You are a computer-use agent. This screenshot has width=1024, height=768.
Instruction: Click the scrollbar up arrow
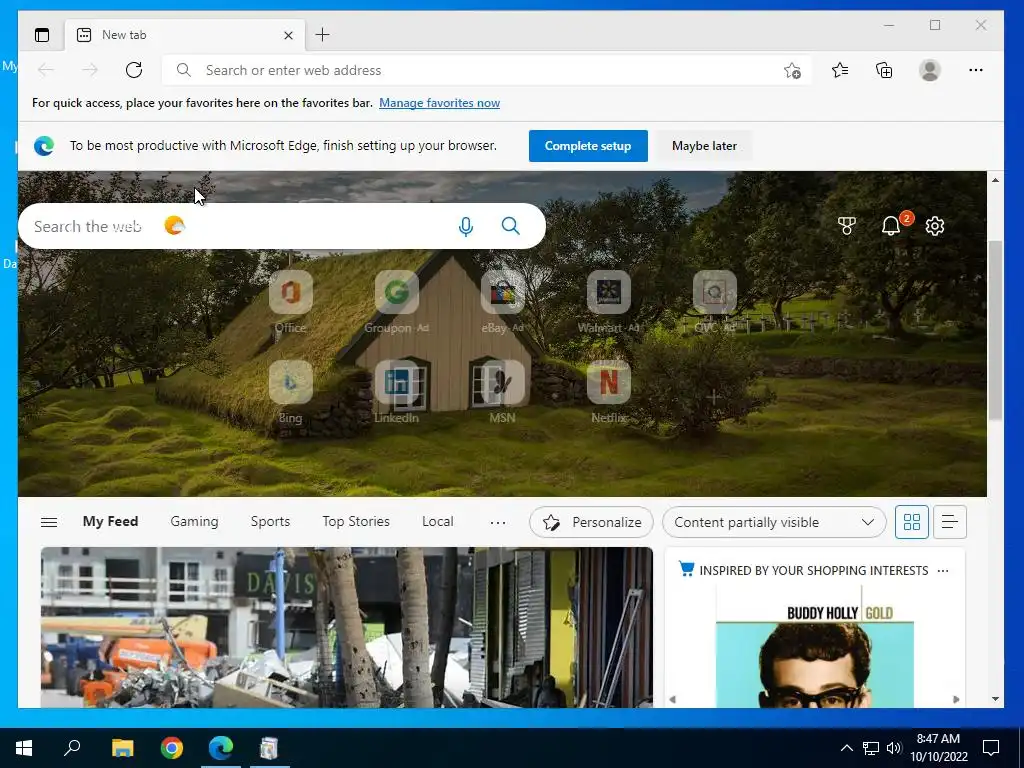(995, 180)
